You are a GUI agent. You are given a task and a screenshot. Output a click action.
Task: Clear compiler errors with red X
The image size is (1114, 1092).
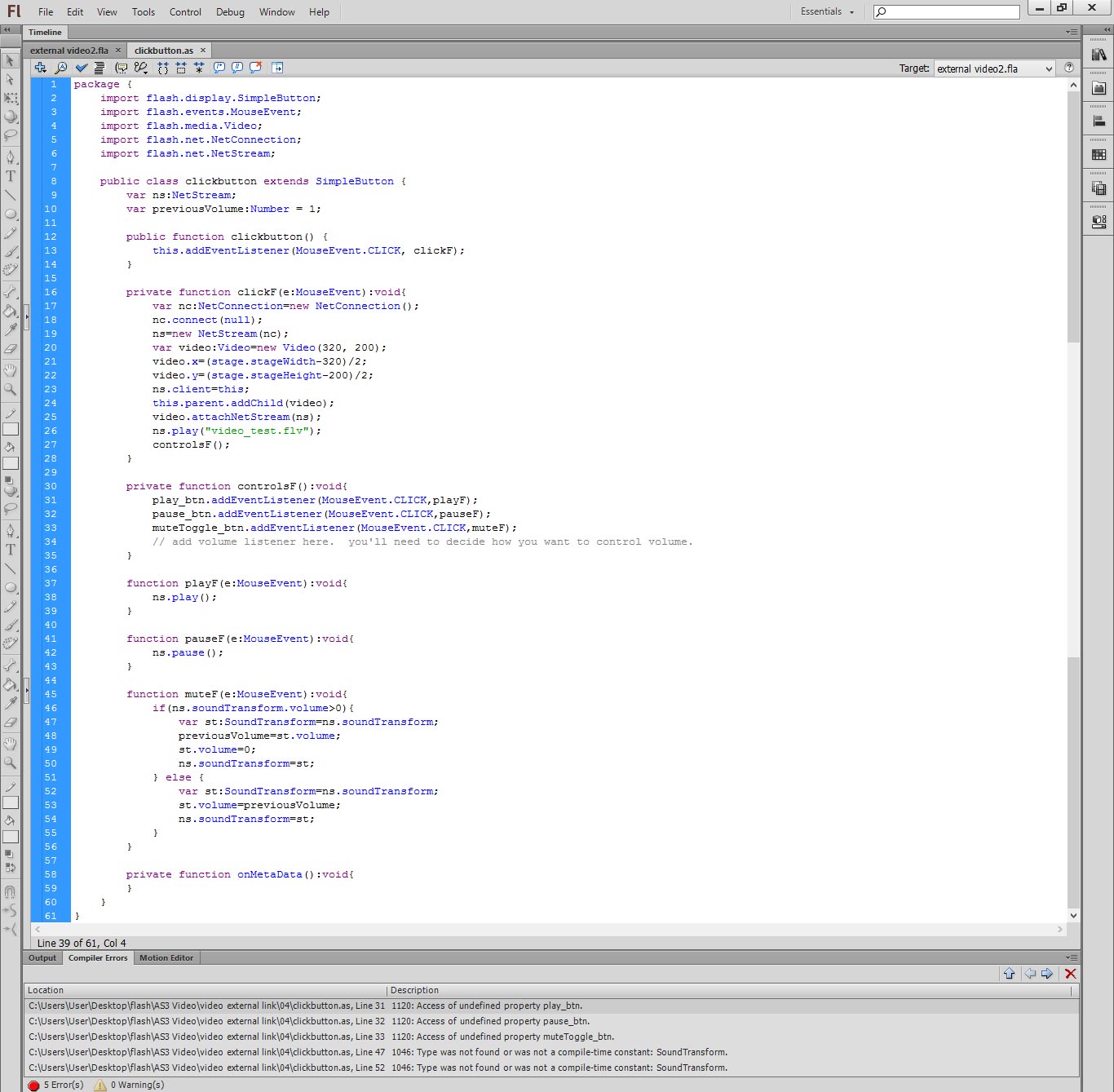coord(1071,974)
